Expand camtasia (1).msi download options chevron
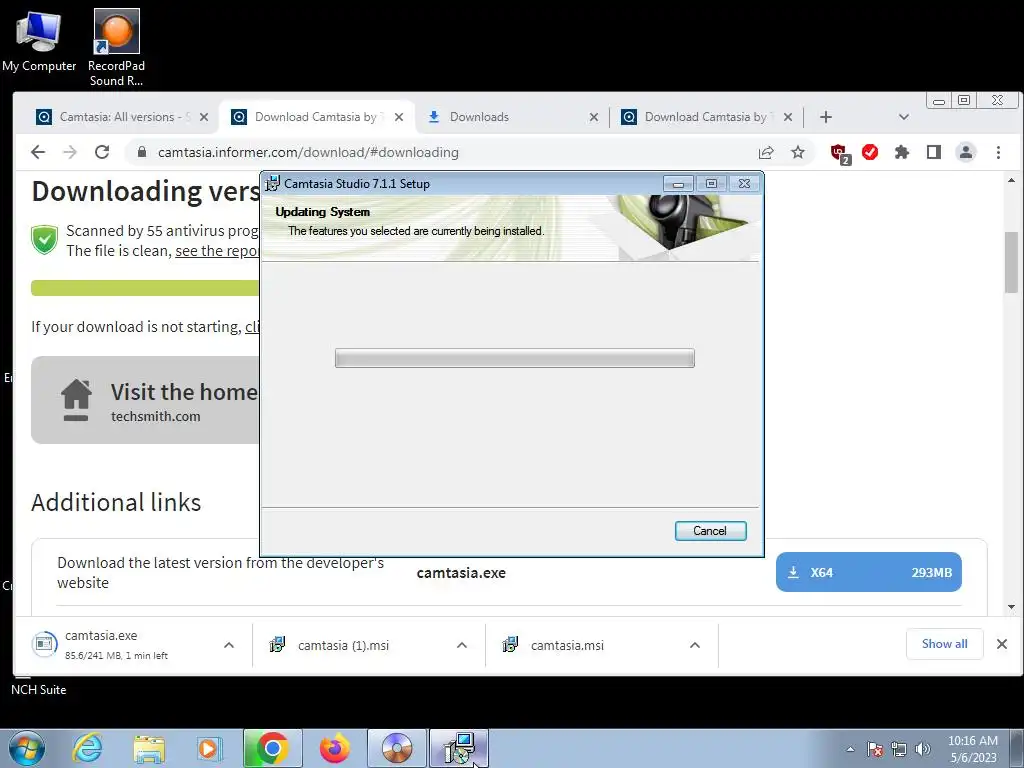Screen dimensions: 1024x768 pos(462,645)
